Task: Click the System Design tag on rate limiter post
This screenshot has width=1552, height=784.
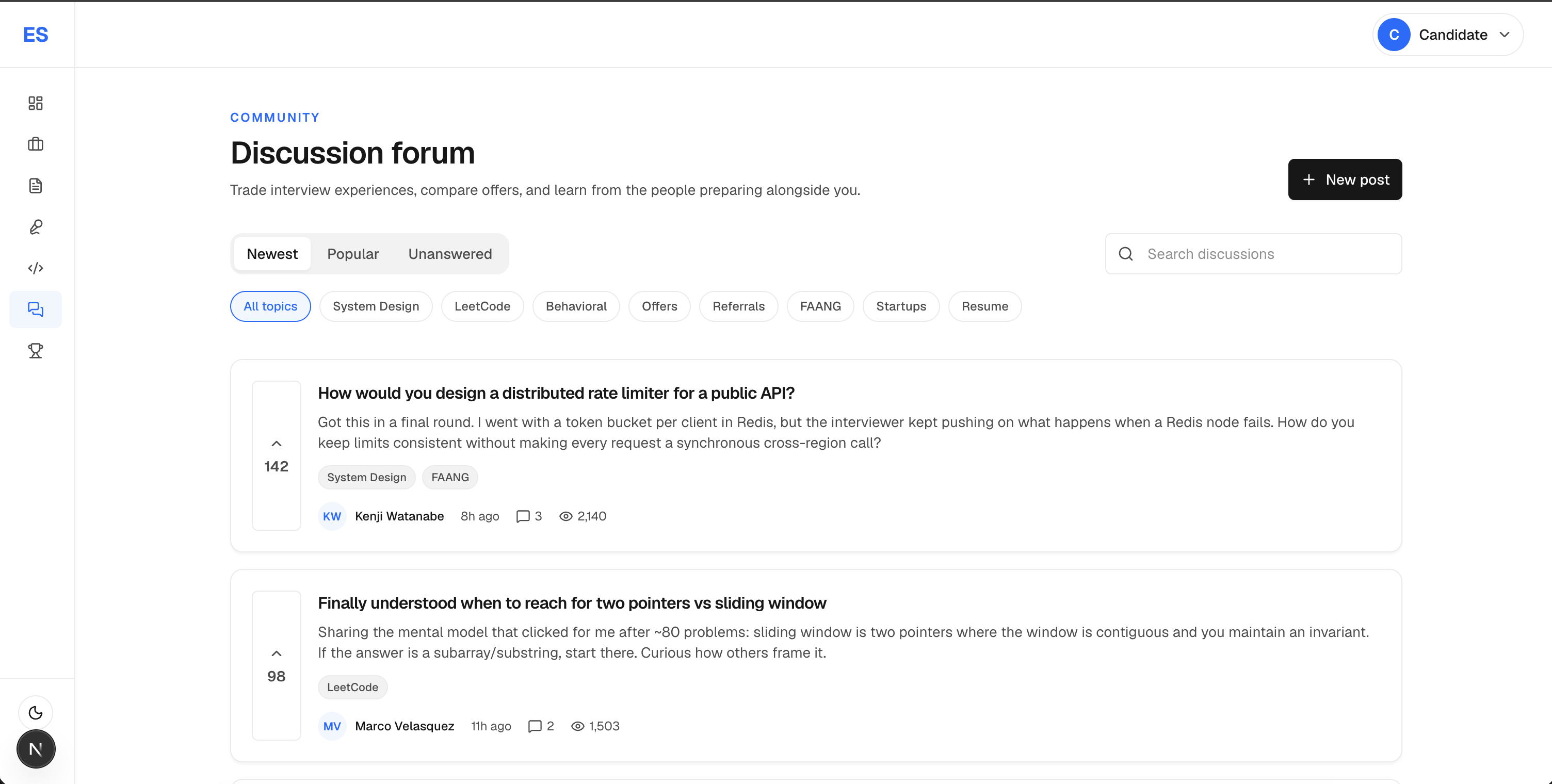Action: (366, 478)
